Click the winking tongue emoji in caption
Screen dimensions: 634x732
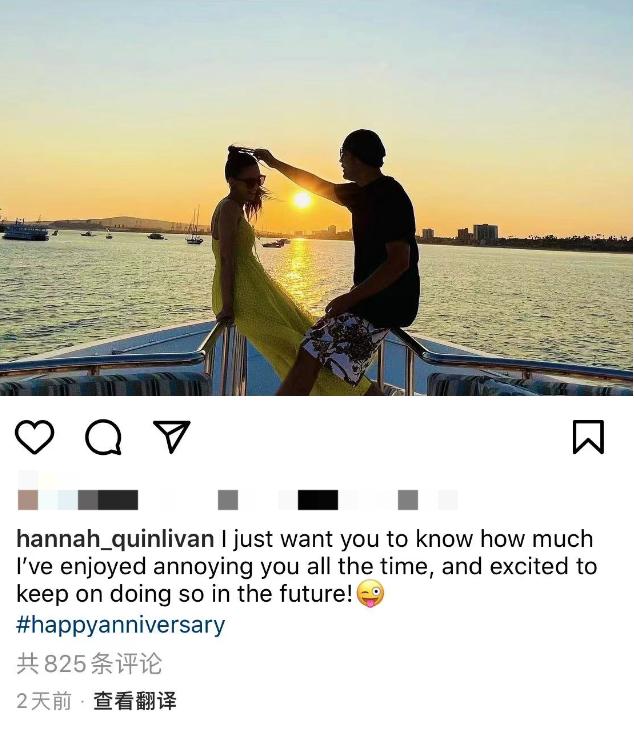[370, 593]
